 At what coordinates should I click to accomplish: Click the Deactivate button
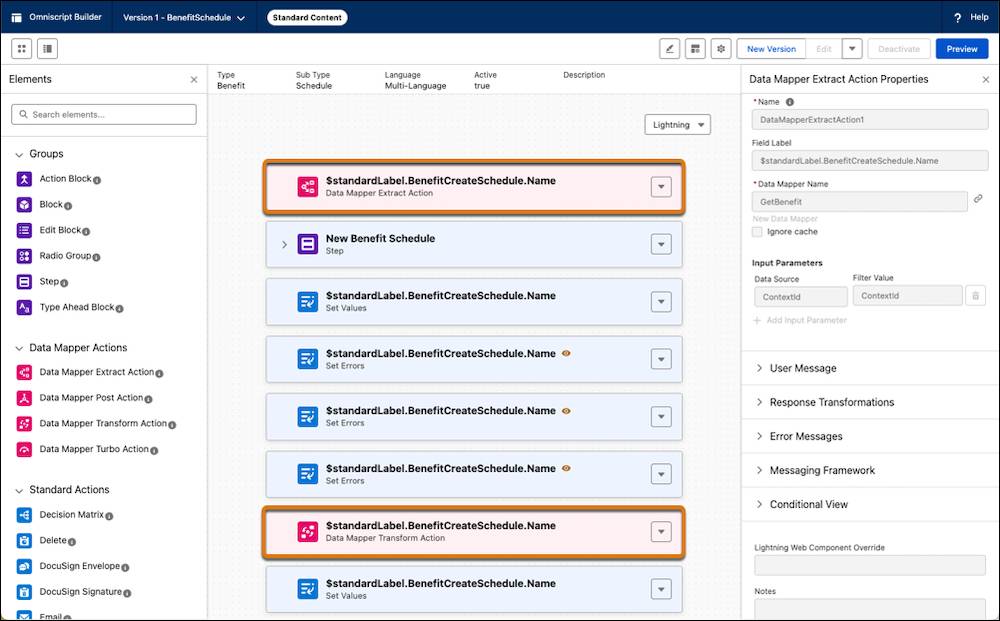coord(899,48)
